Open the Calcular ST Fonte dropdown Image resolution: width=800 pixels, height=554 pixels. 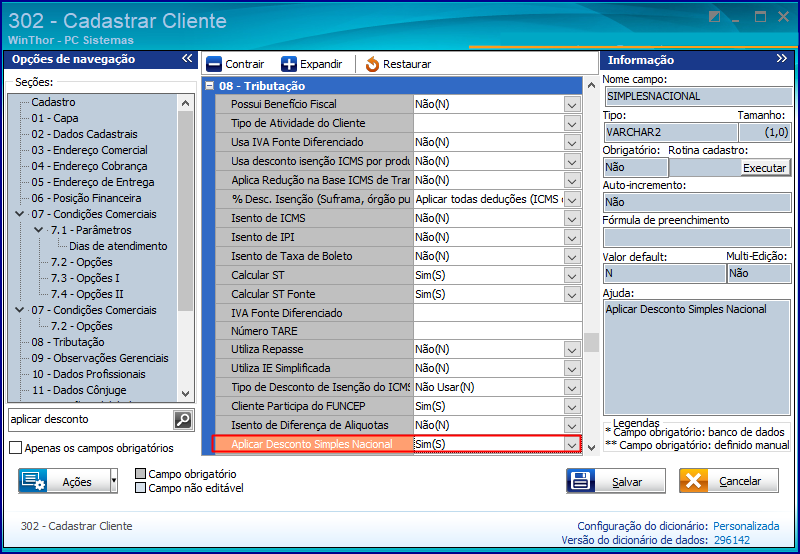572,294
